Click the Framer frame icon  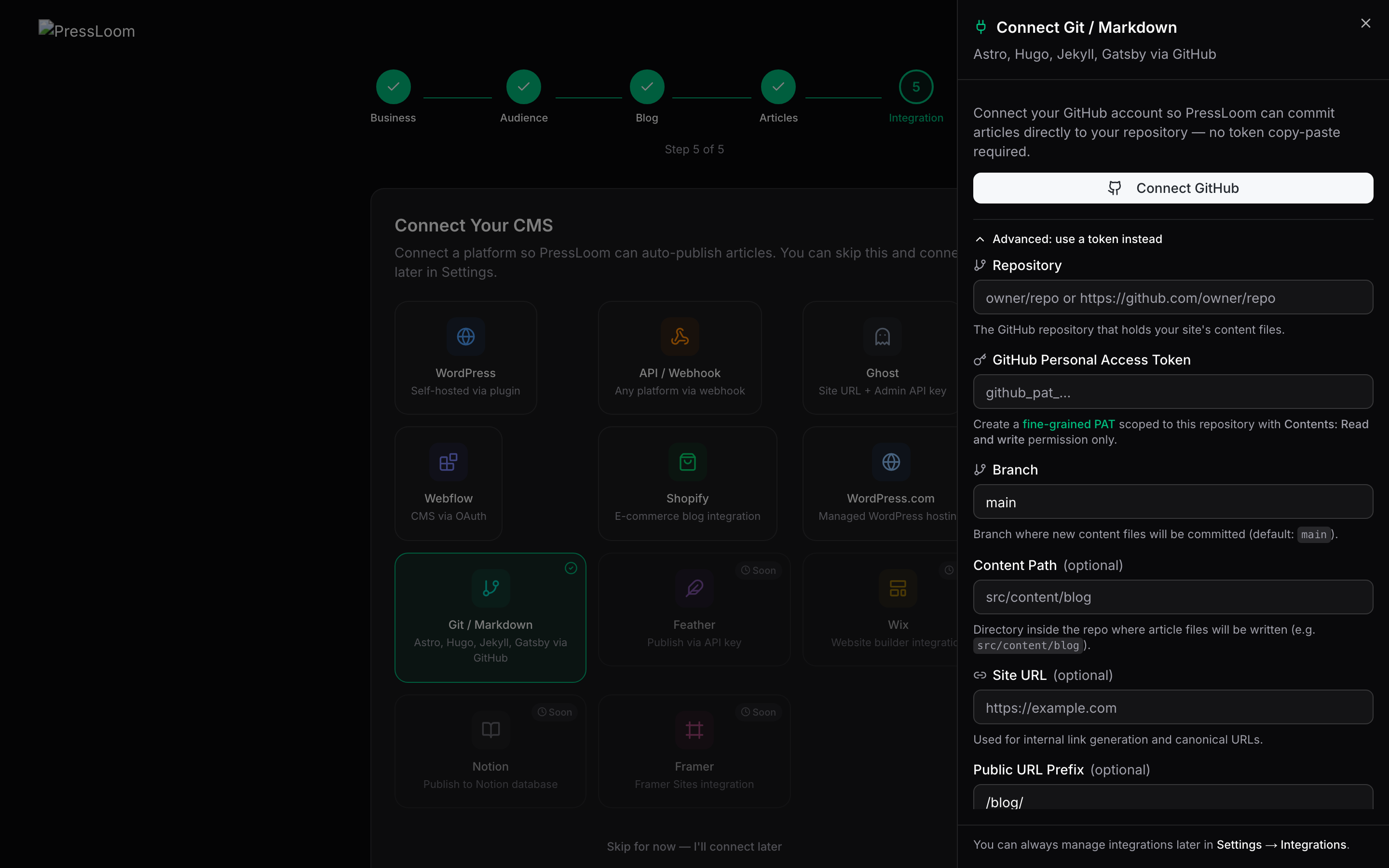tap(694, 730)
